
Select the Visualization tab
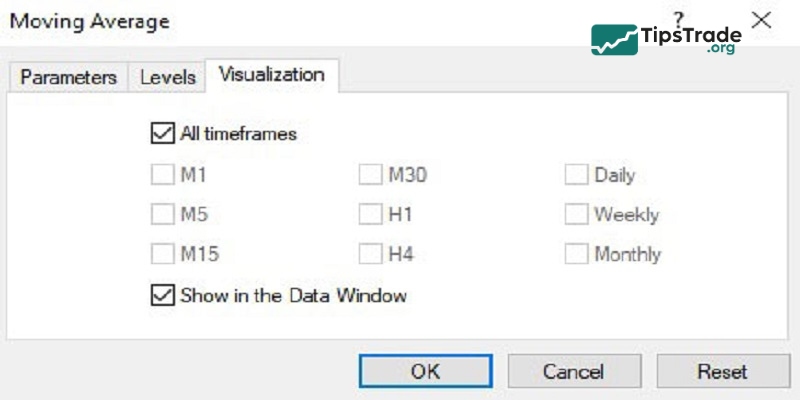point(271,75)
